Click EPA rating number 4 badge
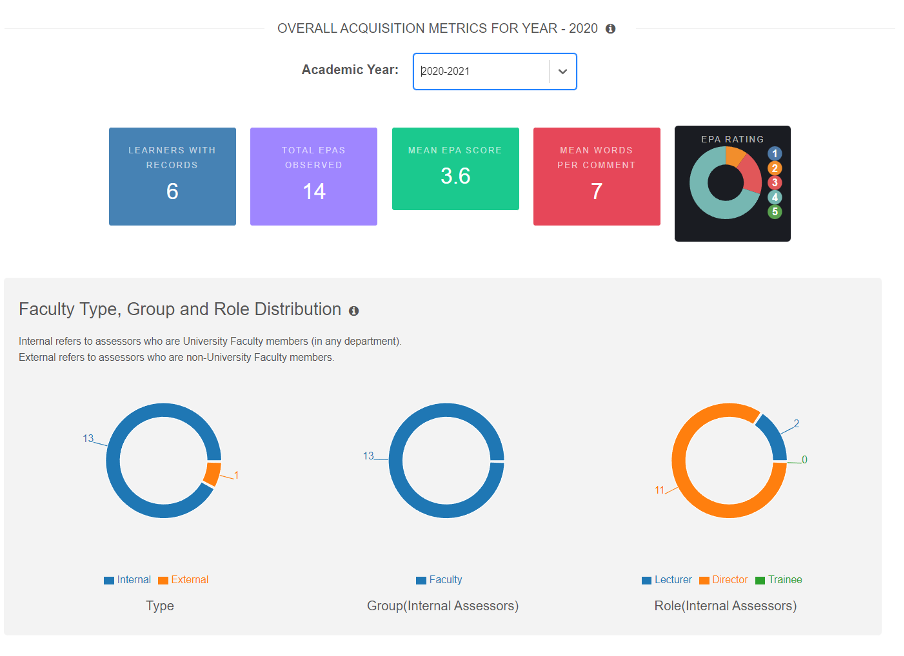The height and width of the screenshot is (656, 904). pyautogui.click(x=774, y=197)
